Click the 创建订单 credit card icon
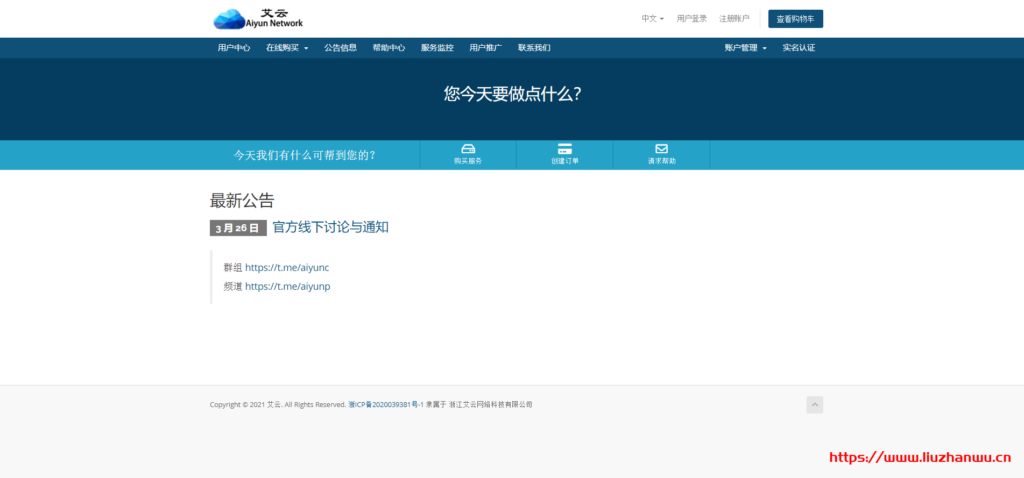 point(564,149)
